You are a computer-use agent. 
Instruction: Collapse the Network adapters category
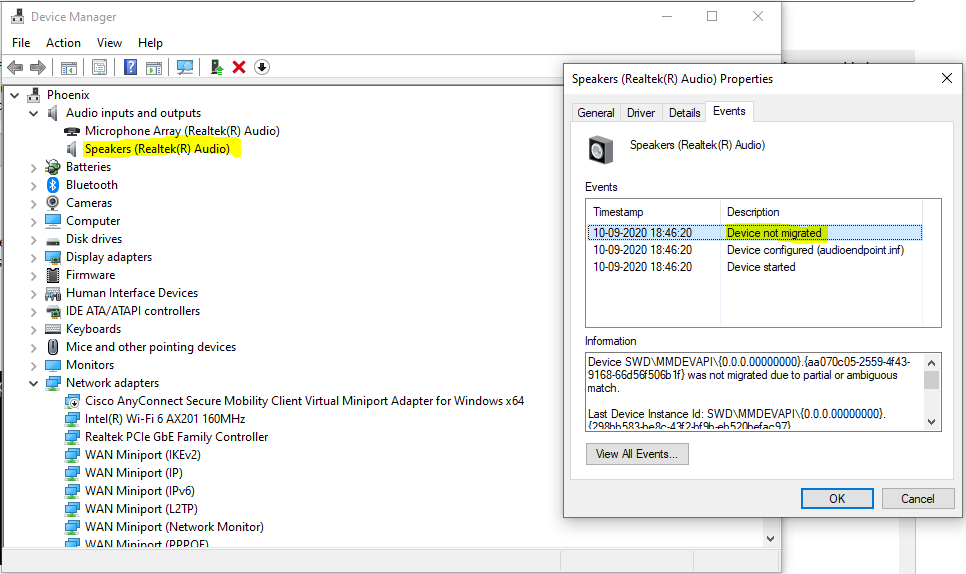coord(33,383)
